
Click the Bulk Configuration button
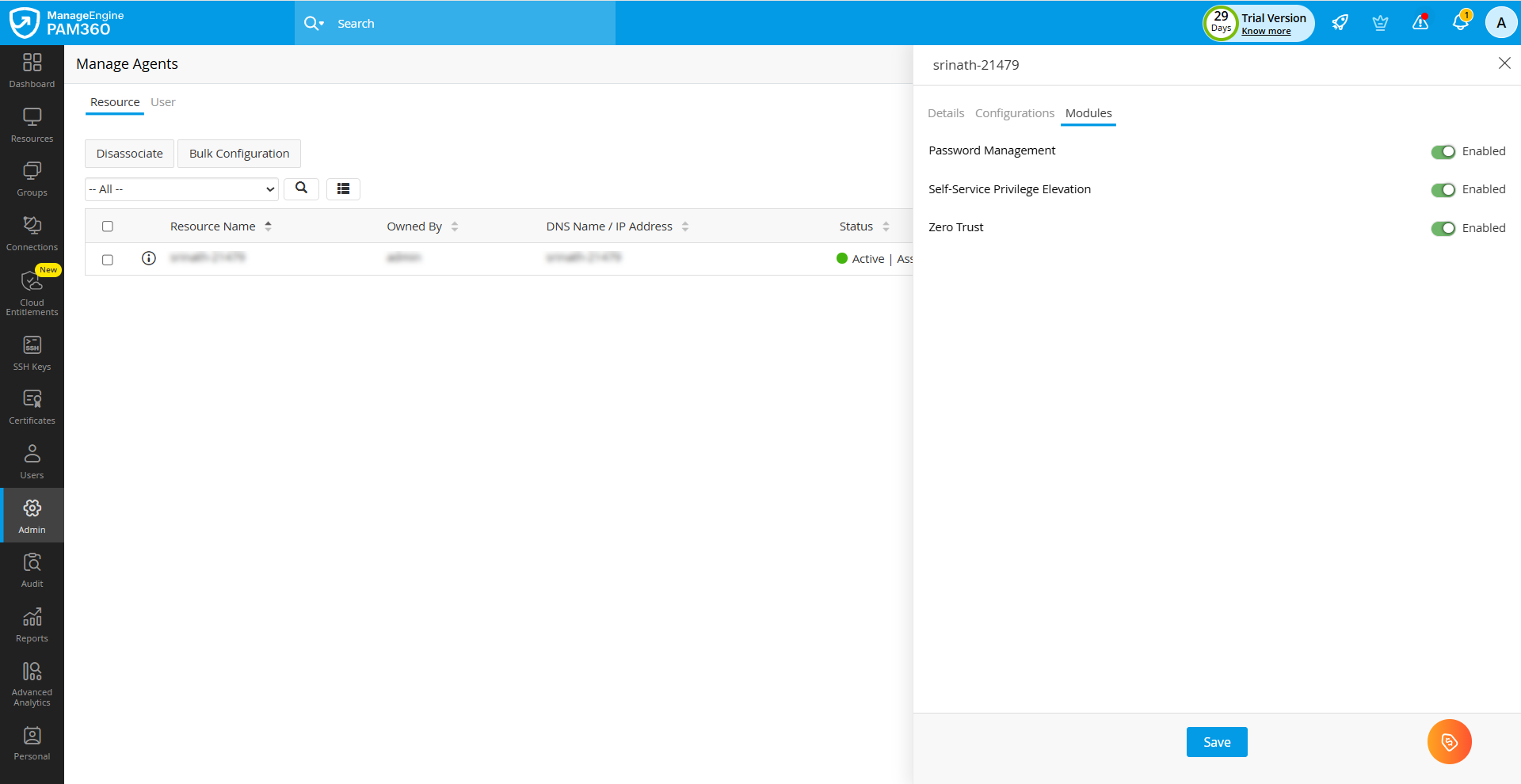pos(239,154)
